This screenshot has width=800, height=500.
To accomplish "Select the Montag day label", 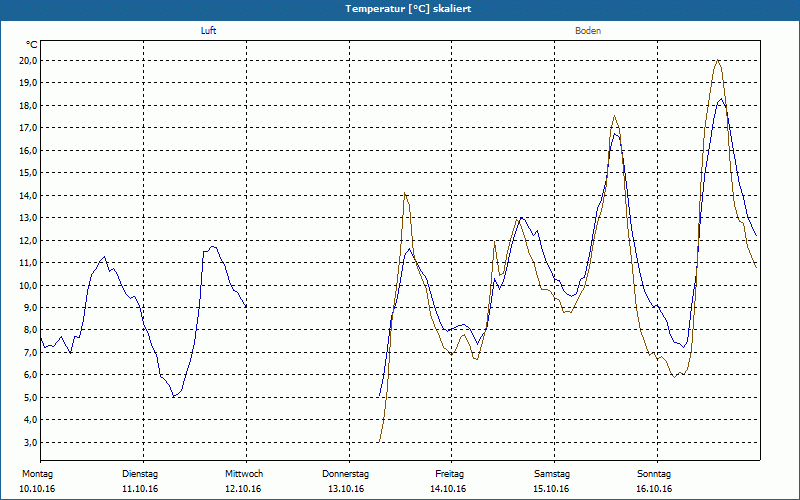I will (x=38, y=474).
